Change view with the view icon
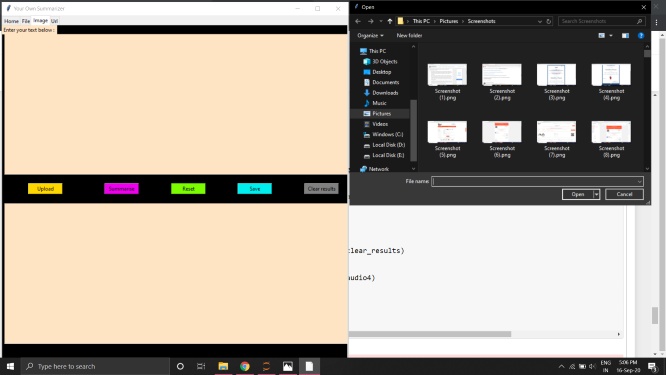Viewport: 666px width, 375px height. pos(601,36)
